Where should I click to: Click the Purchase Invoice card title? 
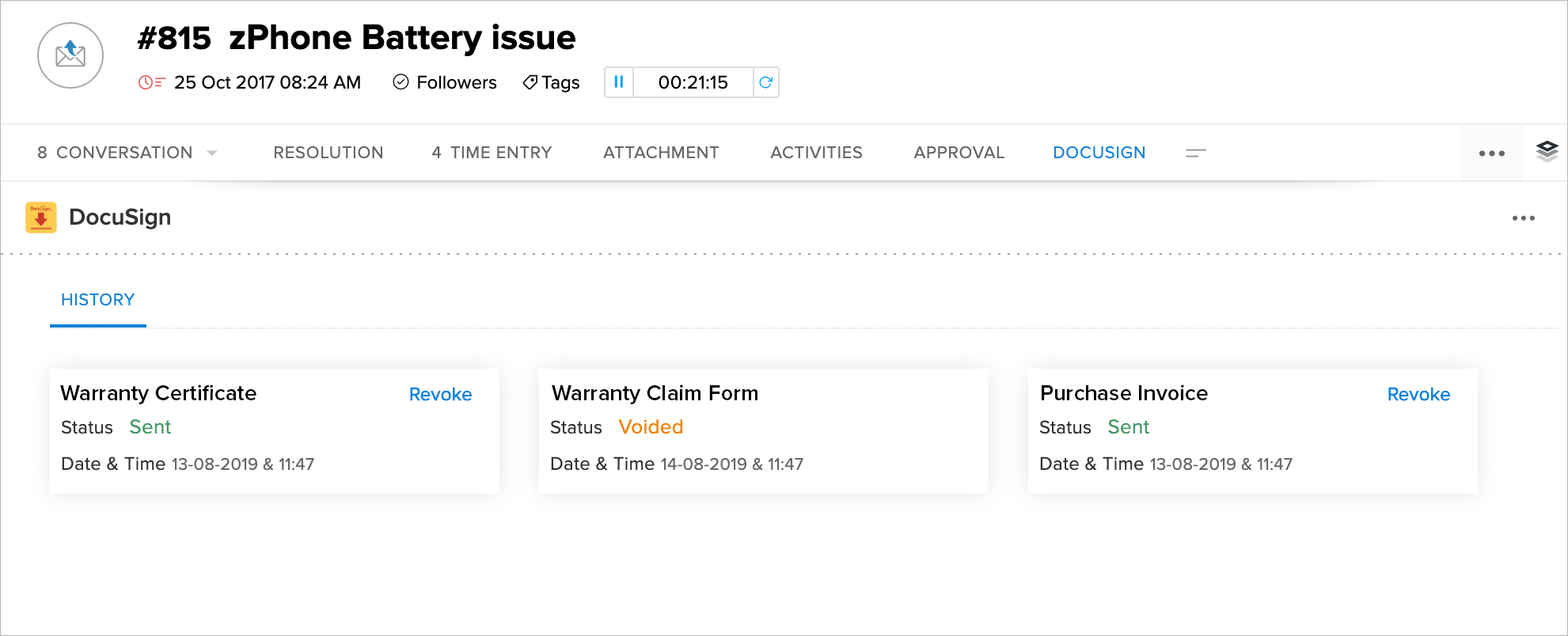click(1124, 393)
